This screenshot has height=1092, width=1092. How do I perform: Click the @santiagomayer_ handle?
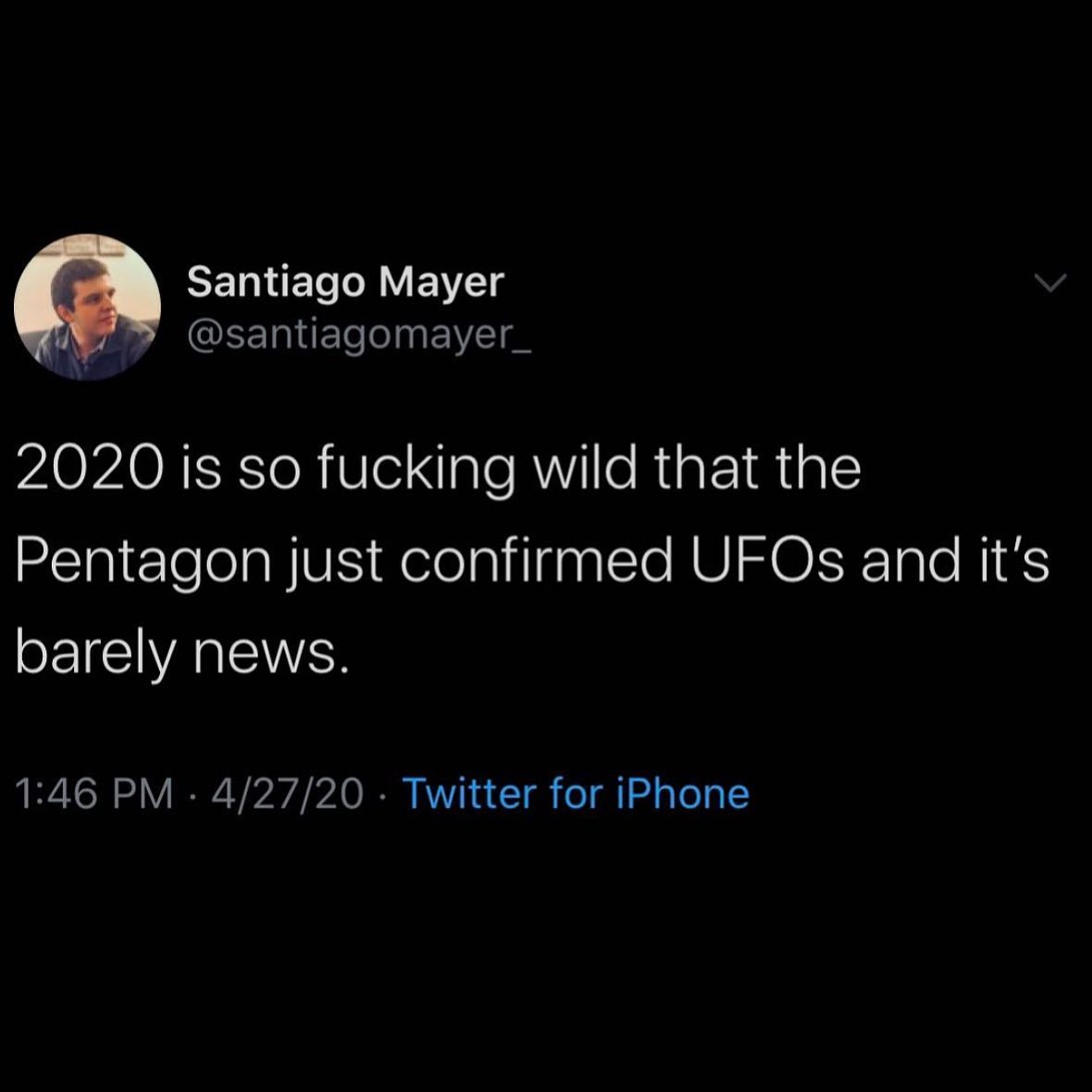click(x=359, y=335)
